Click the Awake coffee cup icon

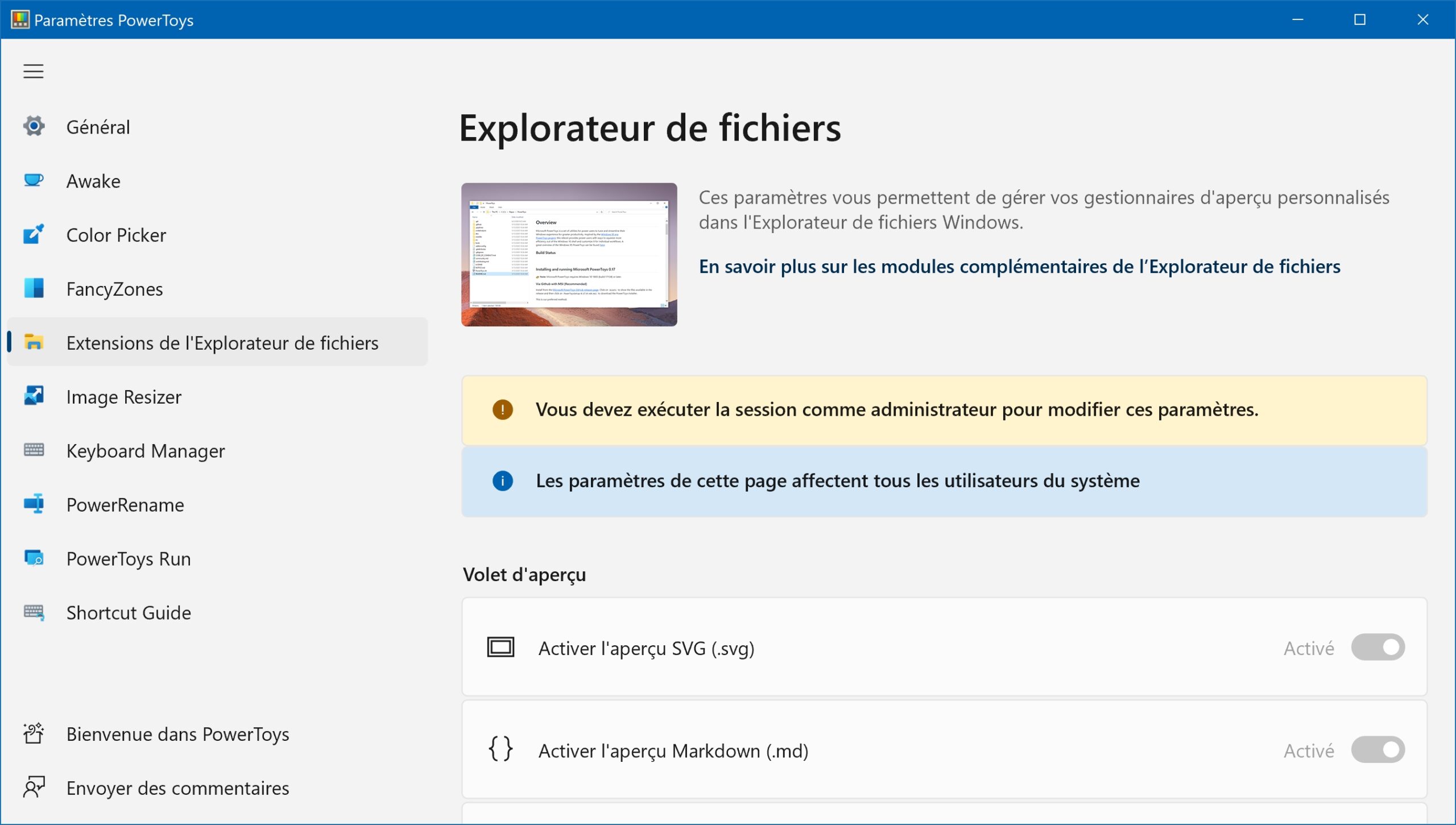click(x=34, y=180)
